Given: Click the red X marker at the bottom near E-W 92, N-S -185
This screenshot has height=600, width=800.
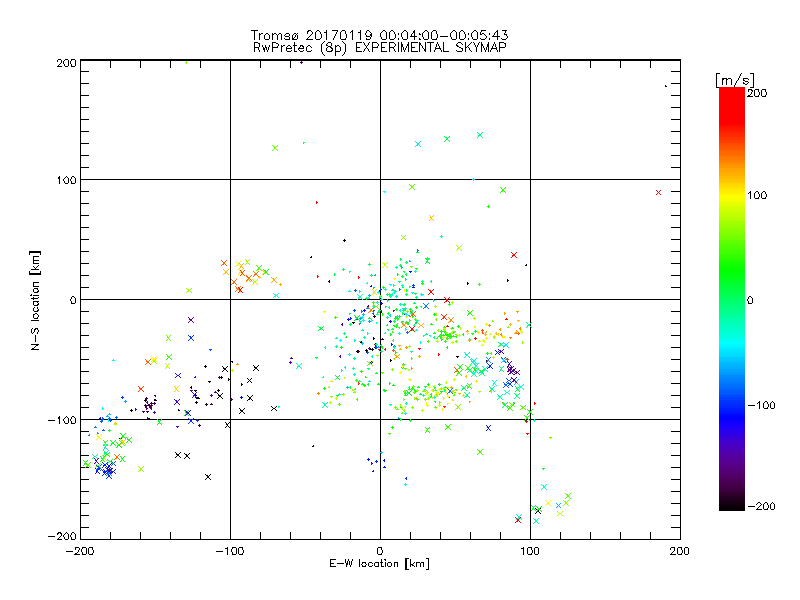Looking at the screenshot, I should 518,520.
